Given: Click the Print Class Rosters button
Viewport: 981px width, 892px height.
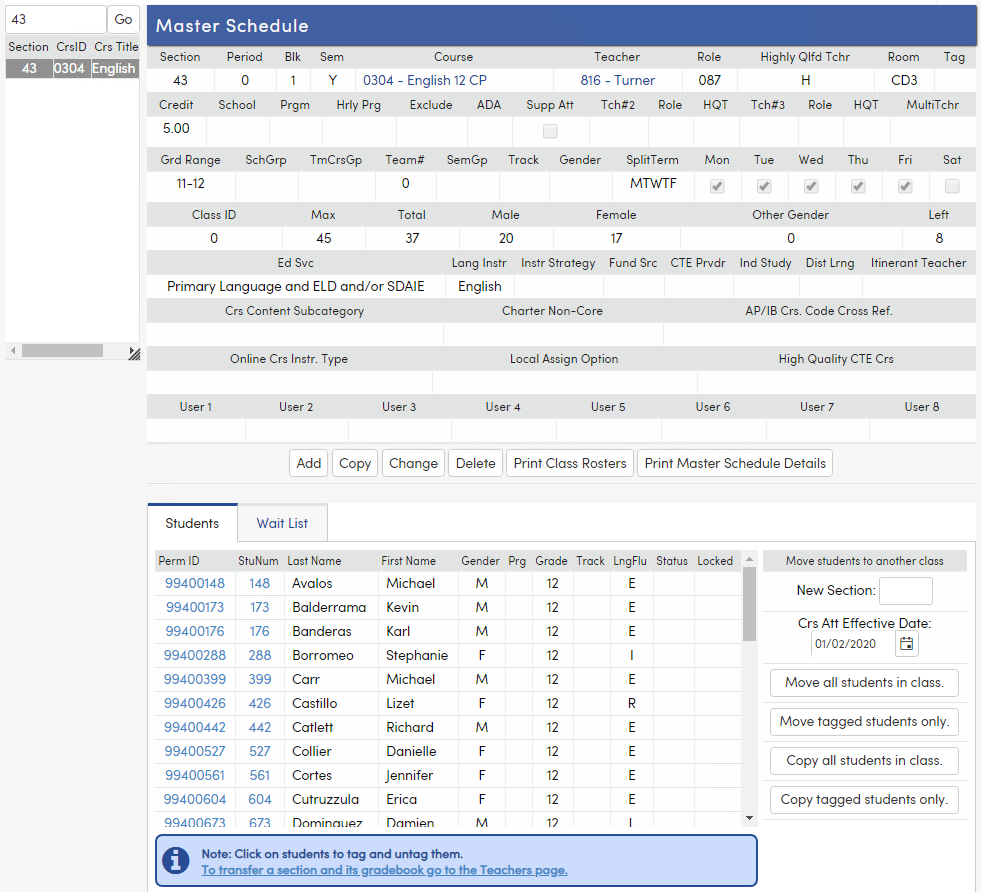Looking at the screenshot, I should [569, 463].
